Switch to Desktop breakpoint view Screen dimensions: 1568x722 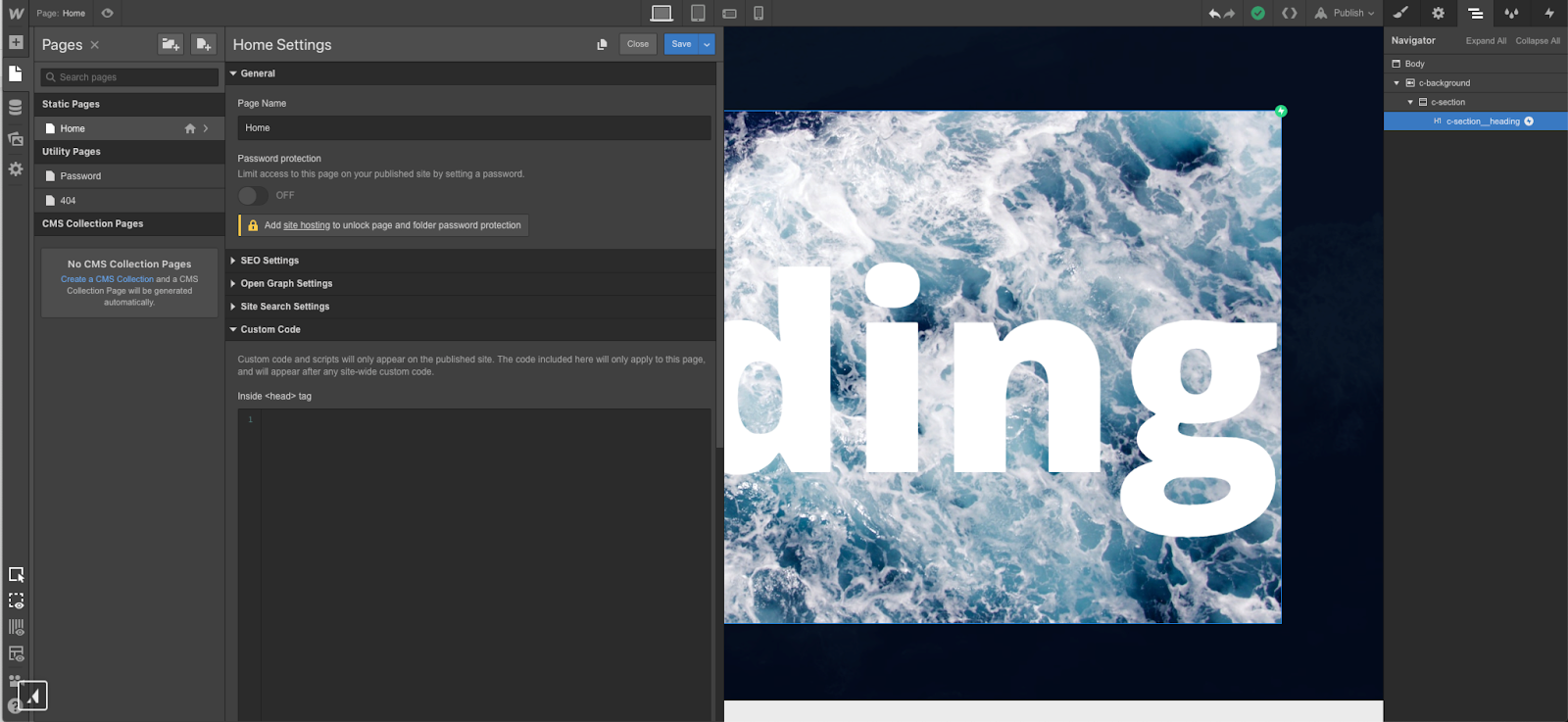click(661, 13)
